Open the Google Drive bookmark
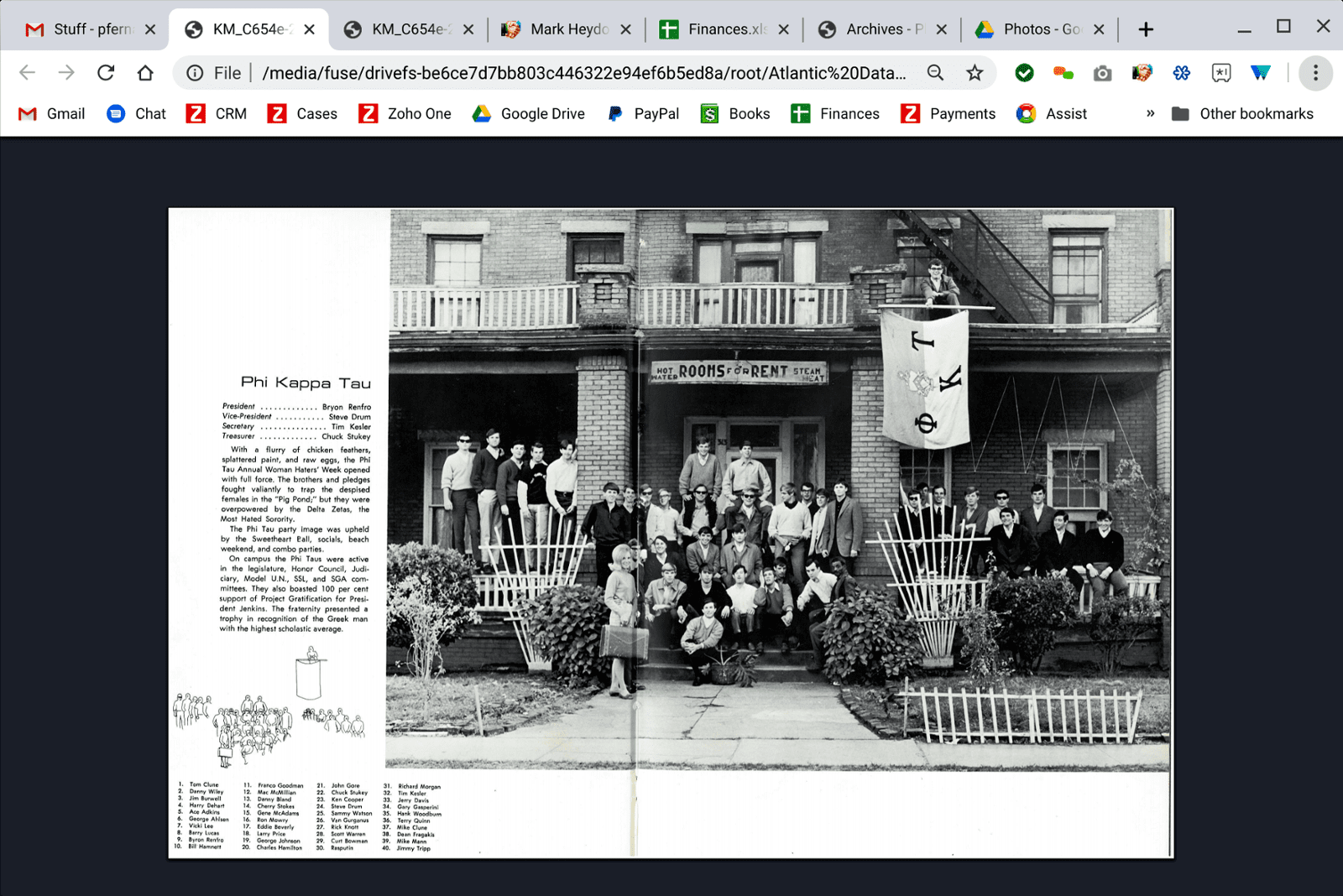This screenshot has width=1343, height=896. click(x=529, y=113)
